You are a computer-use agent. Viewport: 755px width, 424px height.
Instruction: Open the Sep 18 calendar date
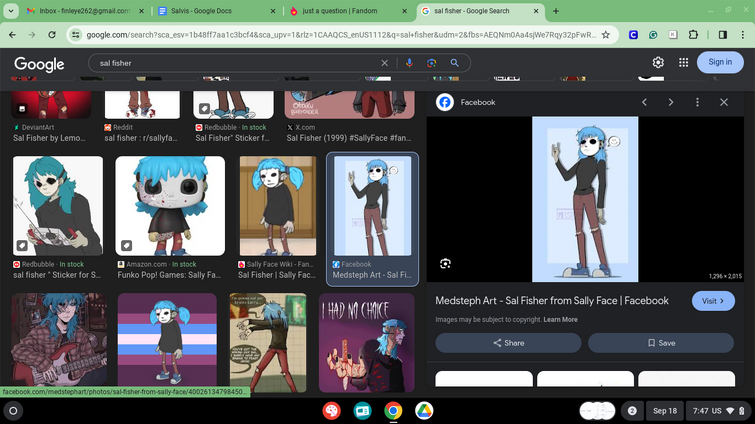pyautogui.click(x=665, y=411)
